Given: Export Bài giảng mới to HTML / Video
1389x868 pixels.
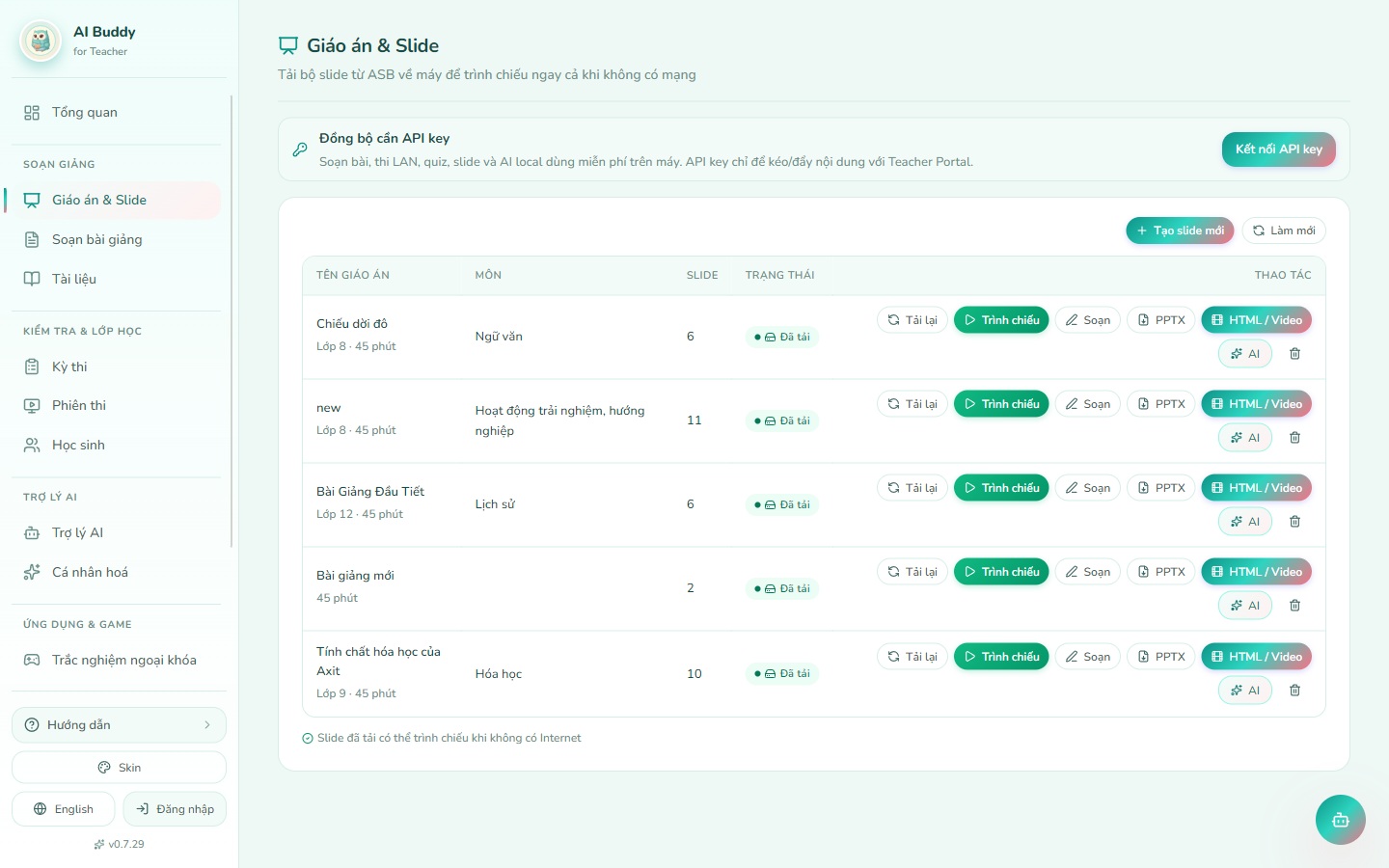Looking at the screenshot, I should pyautogui.click(x=1256, y=572).
